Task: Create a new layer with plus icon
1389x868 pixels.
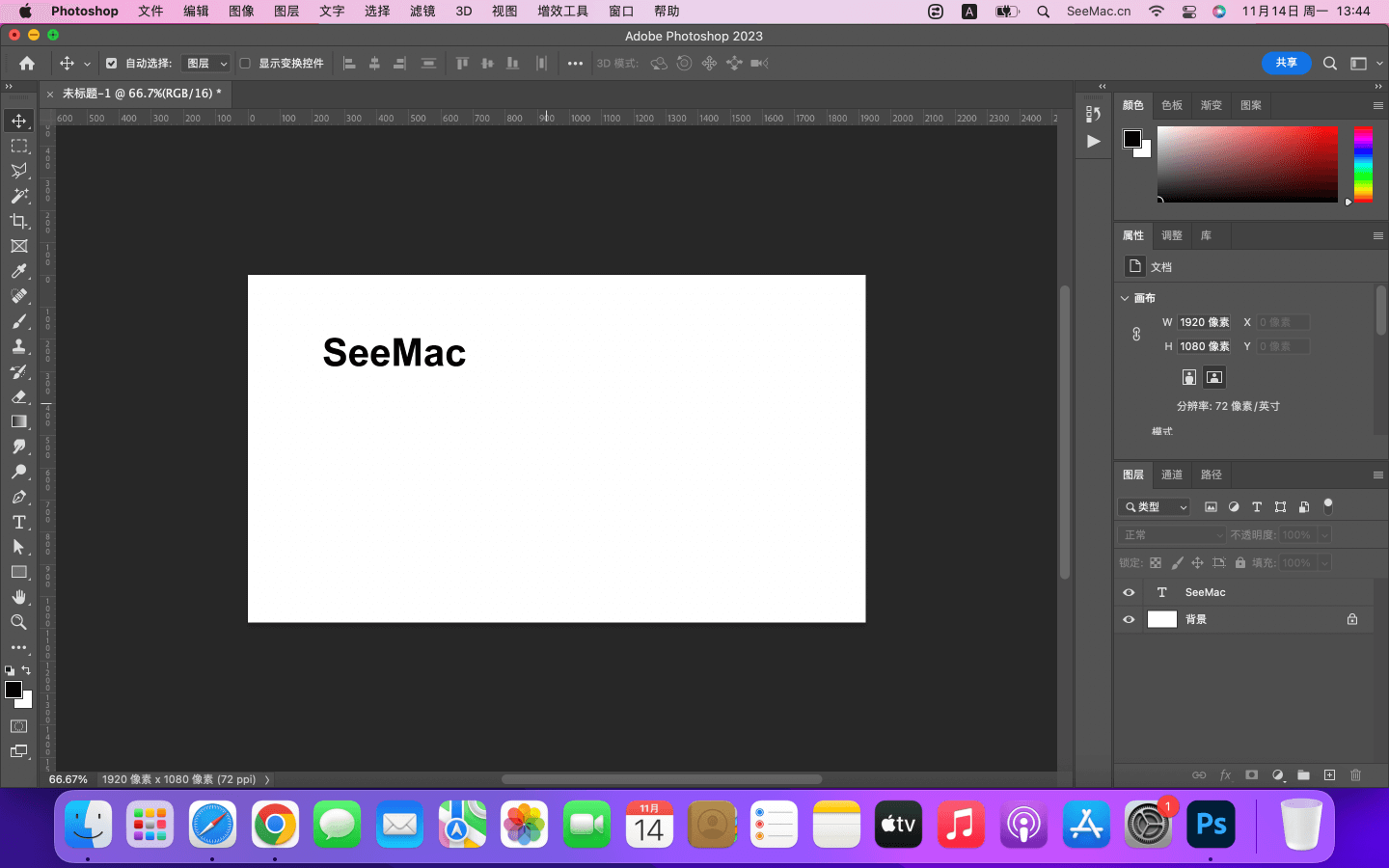Action: 1329,774
